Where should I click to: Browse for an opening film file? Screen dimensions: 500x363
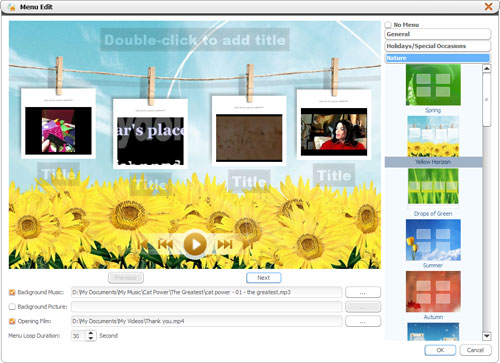(363, 321)
